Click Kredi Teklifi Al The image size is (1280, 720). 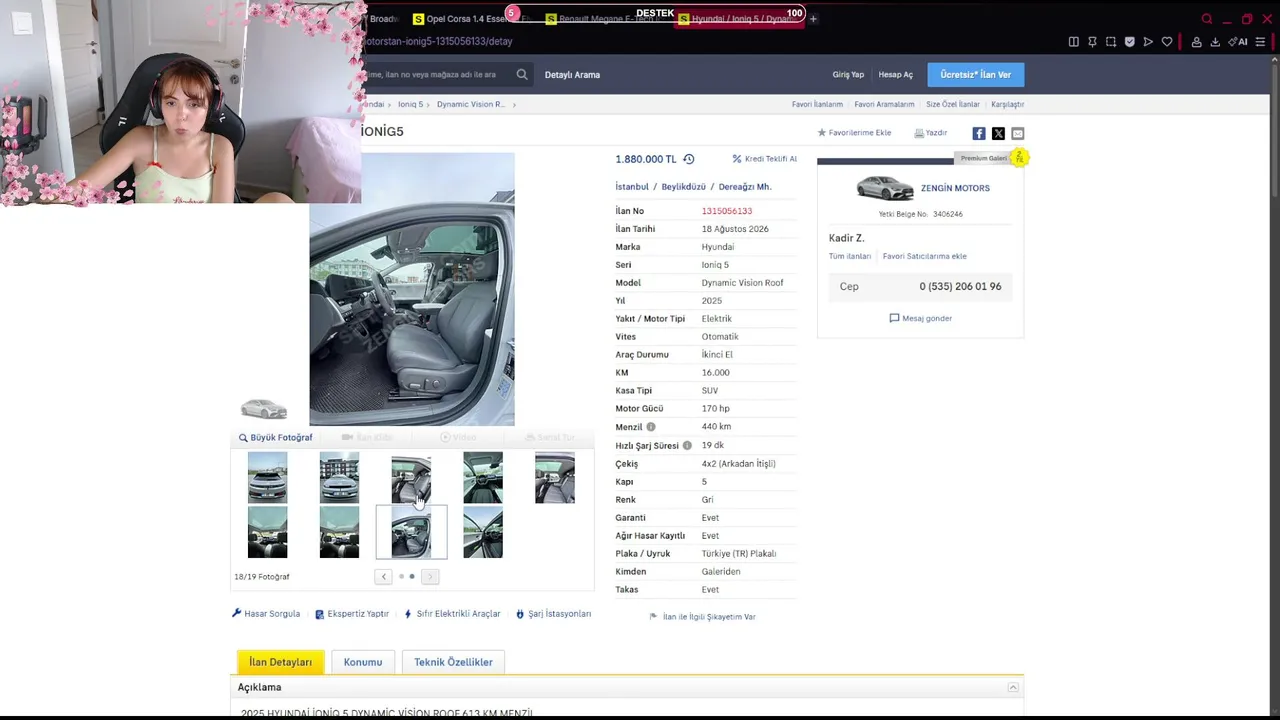tap(765, 159)
